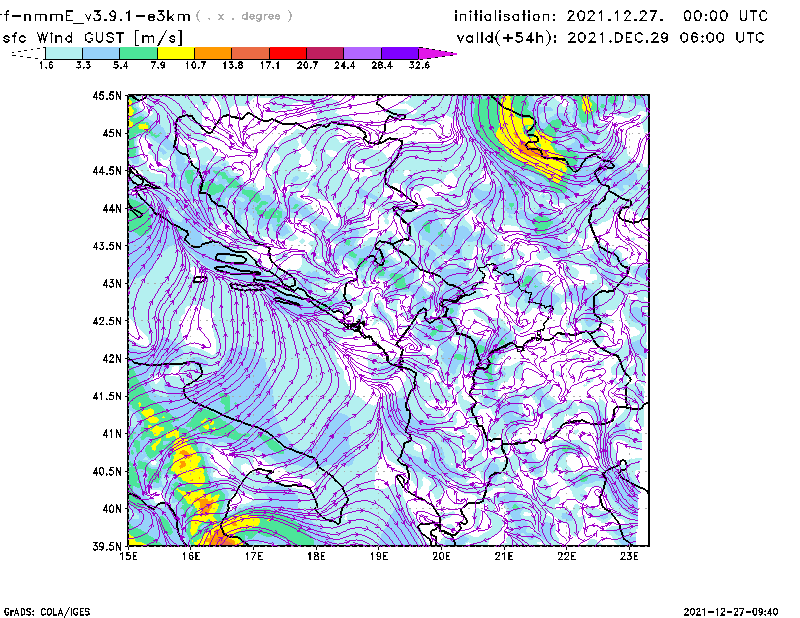The width and height of the screenshot is (800, 618).
Task: Click the magenta arrow at the legend's end
Action: pos(436,53)
